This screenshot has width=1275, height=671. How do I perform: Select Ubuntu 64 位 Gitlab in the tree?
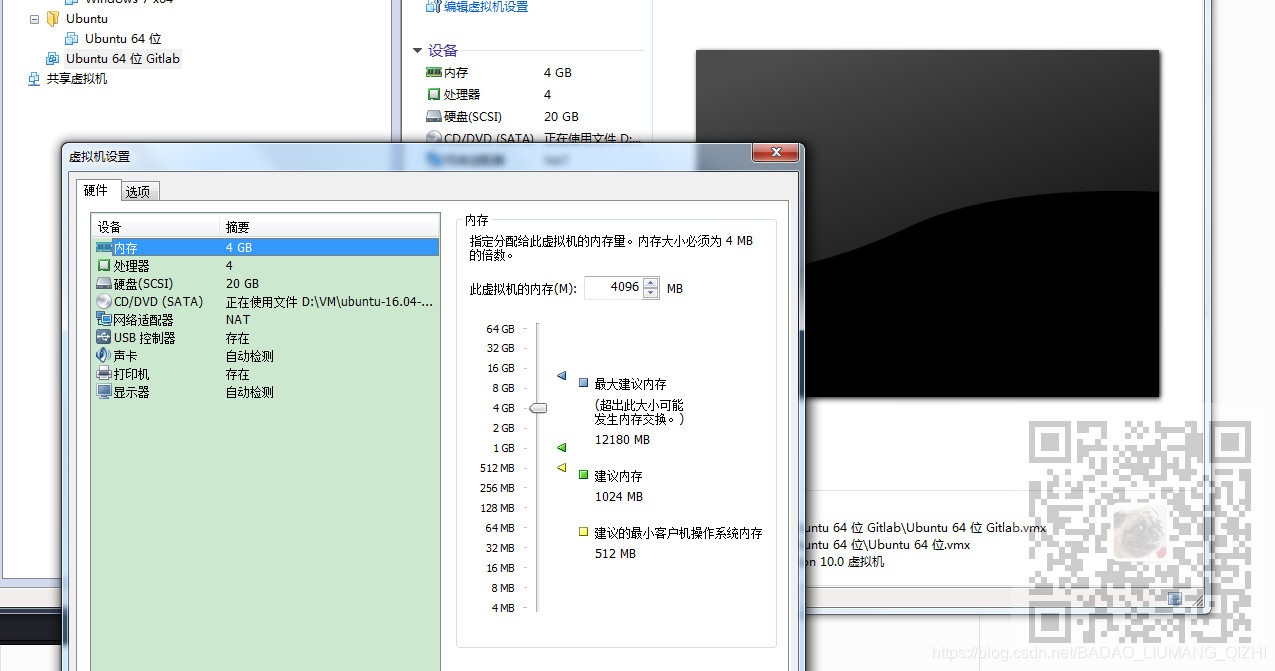[x=123, y=58]
